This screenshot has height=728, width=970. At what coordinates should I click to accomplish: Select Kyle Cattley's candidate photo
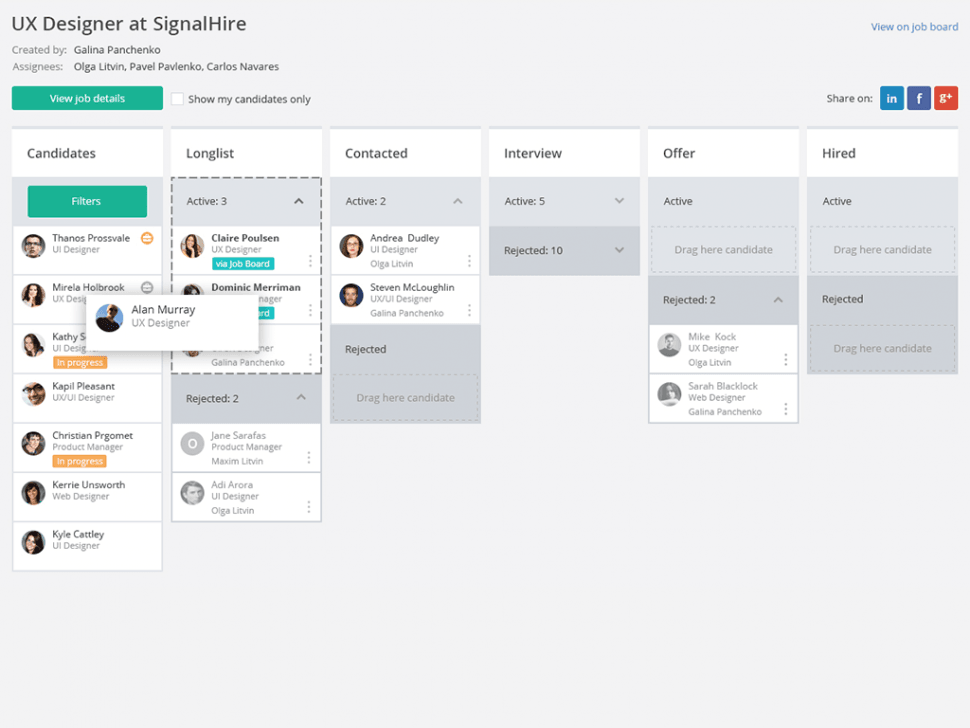[x=34, y=541]
